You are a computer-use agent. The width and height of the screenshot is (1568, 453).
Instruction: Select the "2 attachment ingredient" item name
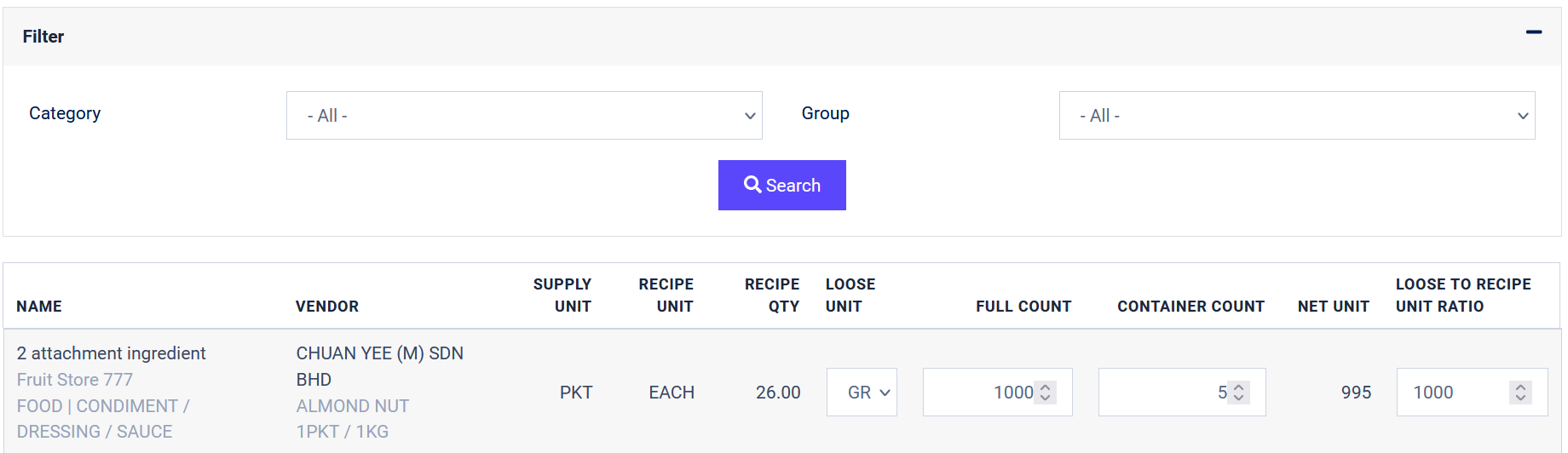(112, 353)
